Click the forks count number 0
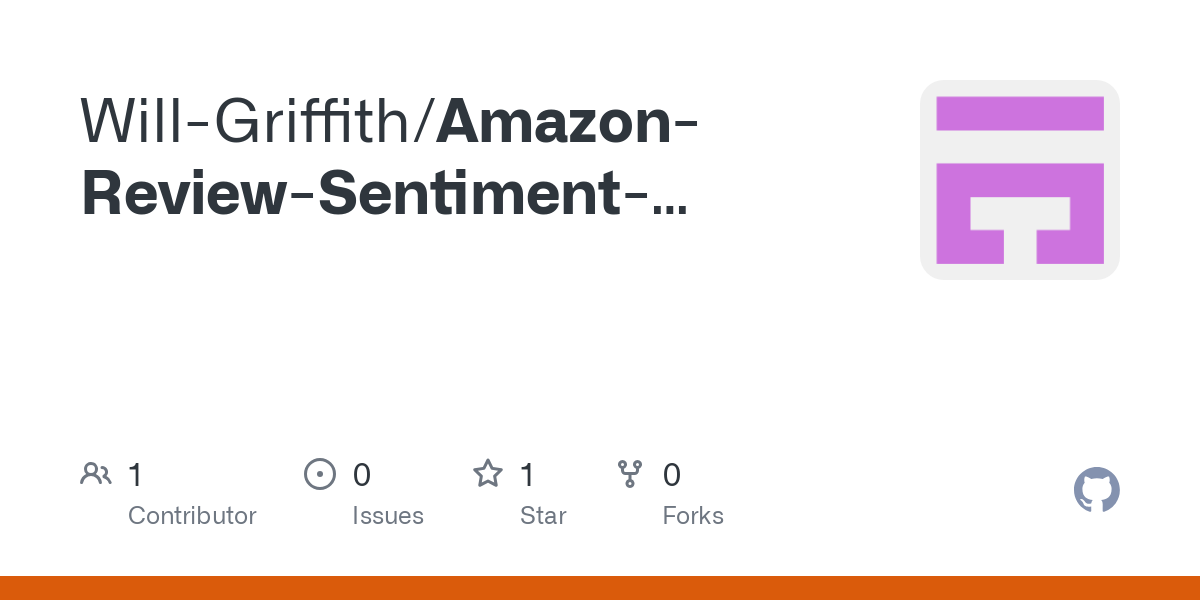Viewport: 1200px width, 600px height. pos(672,475)
